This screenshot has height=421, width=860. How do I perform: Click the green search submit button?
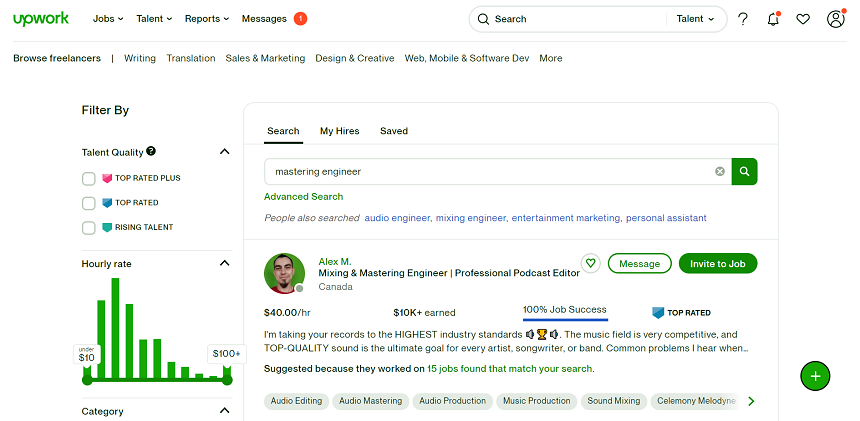coord(744,172)
